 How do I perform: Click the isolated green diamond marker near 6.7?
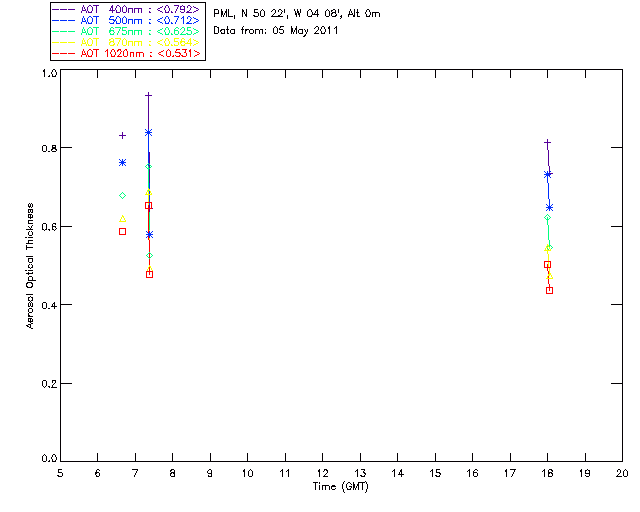(x=122, y=196)
